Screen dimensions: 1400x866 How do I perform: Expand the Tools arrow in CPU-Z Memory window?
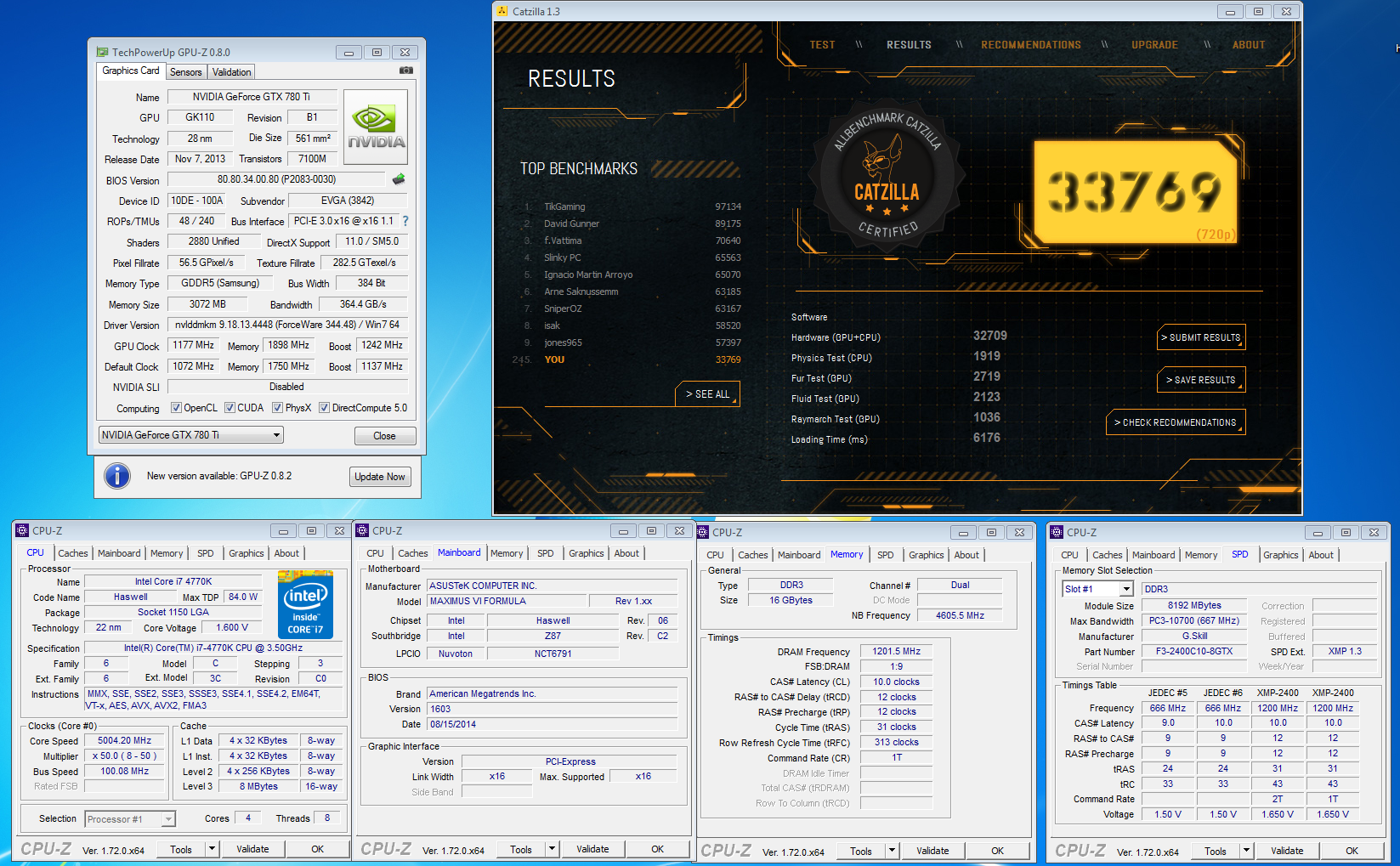tap(892, 851)
